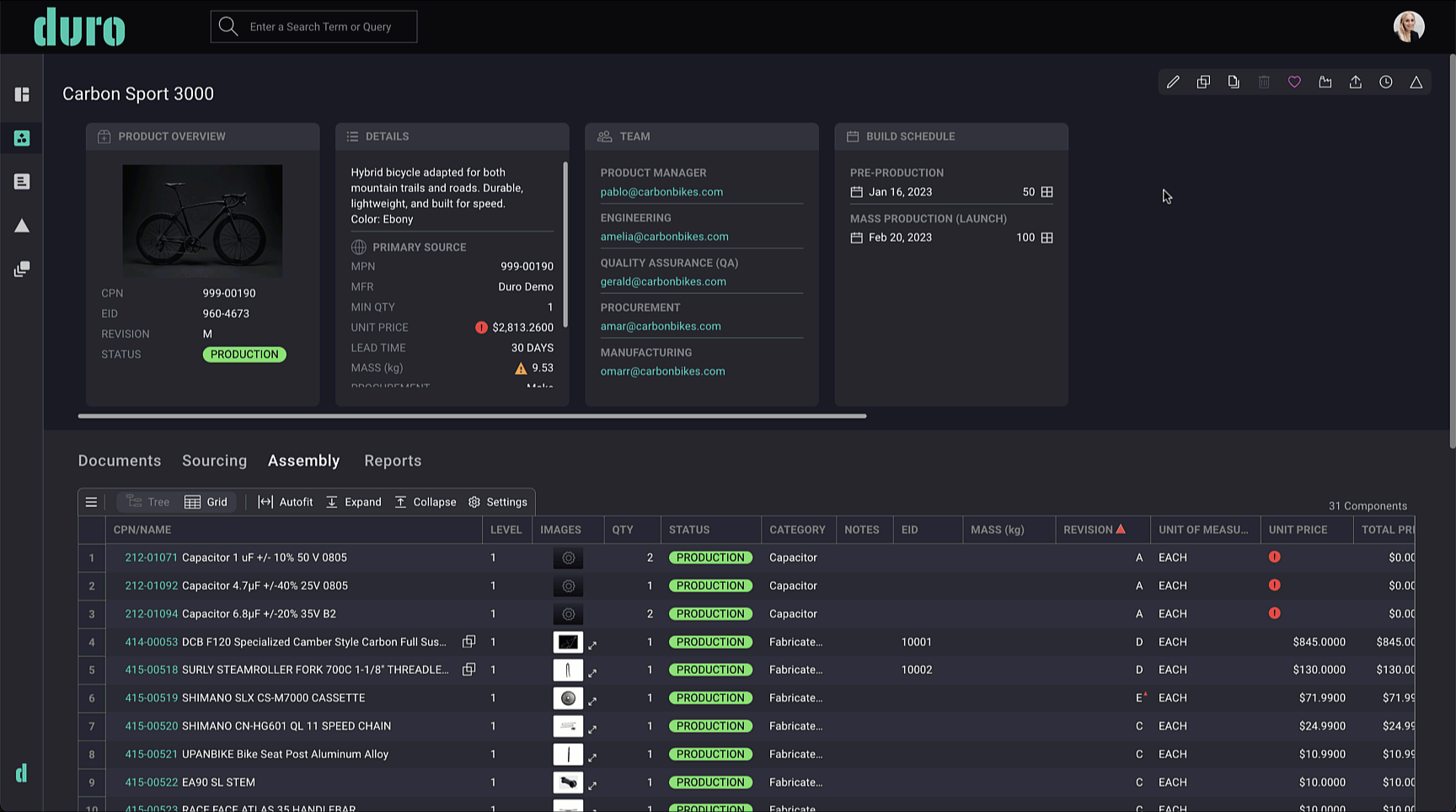Switch the assembly view to Tree mode
The image size is (1456, 812).
click(x=147, y=501)
